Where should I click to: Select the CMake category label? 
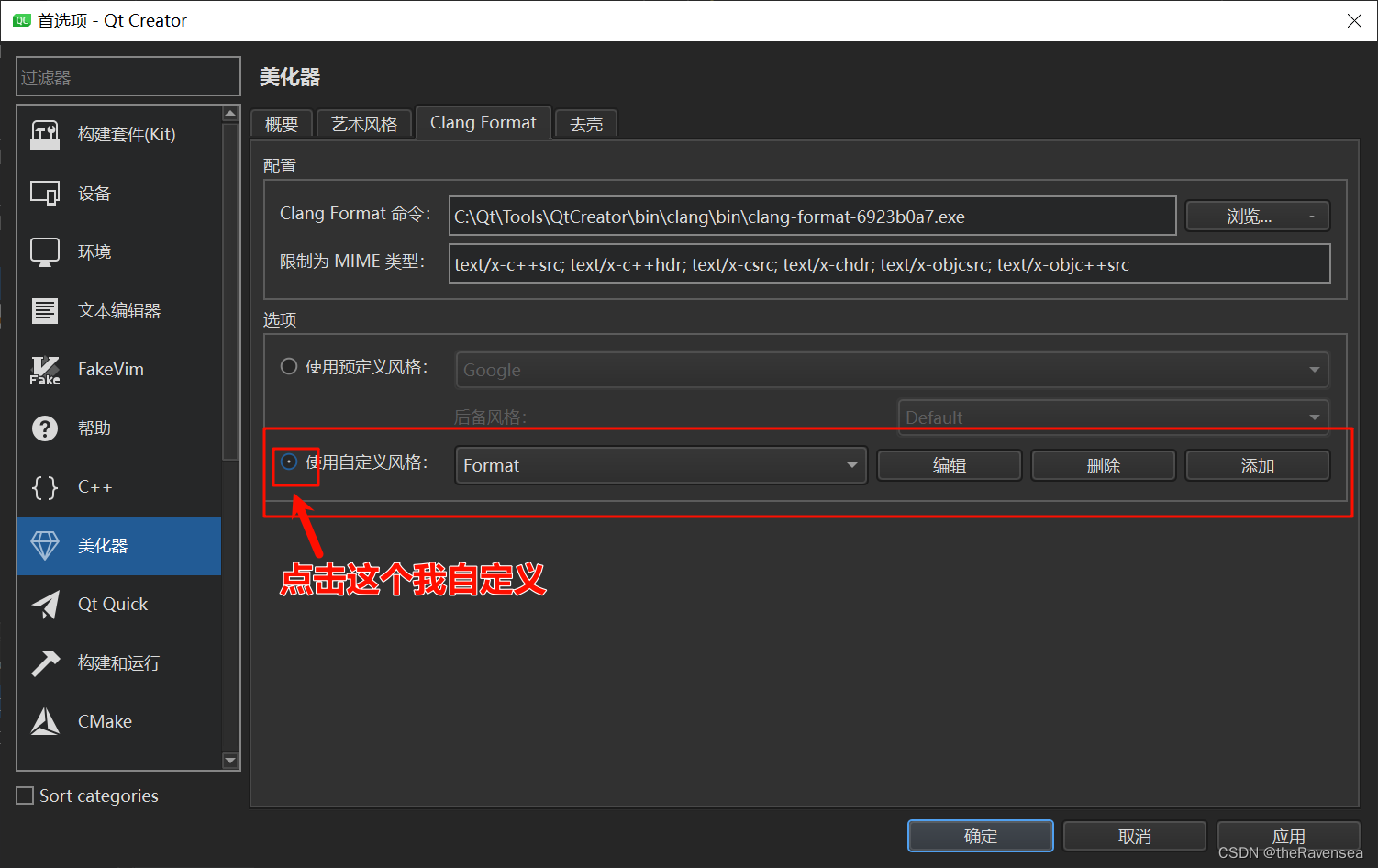point(105,722)
